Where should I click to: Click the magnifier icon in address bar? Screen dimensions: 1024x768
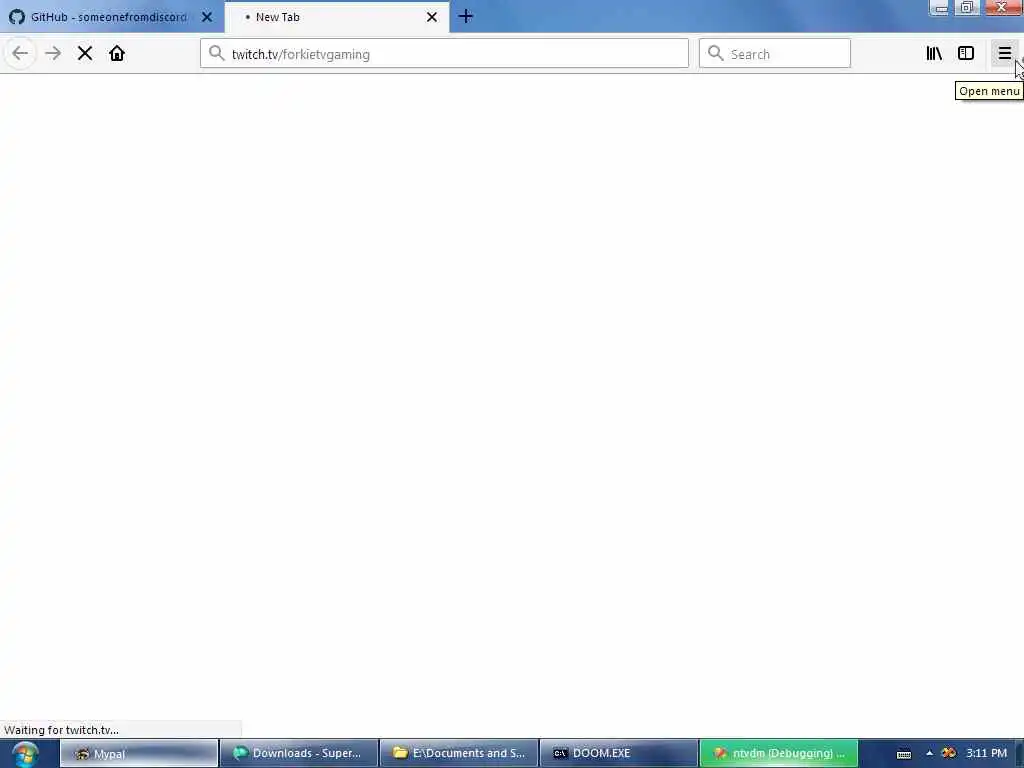click(x=217, y=53)
